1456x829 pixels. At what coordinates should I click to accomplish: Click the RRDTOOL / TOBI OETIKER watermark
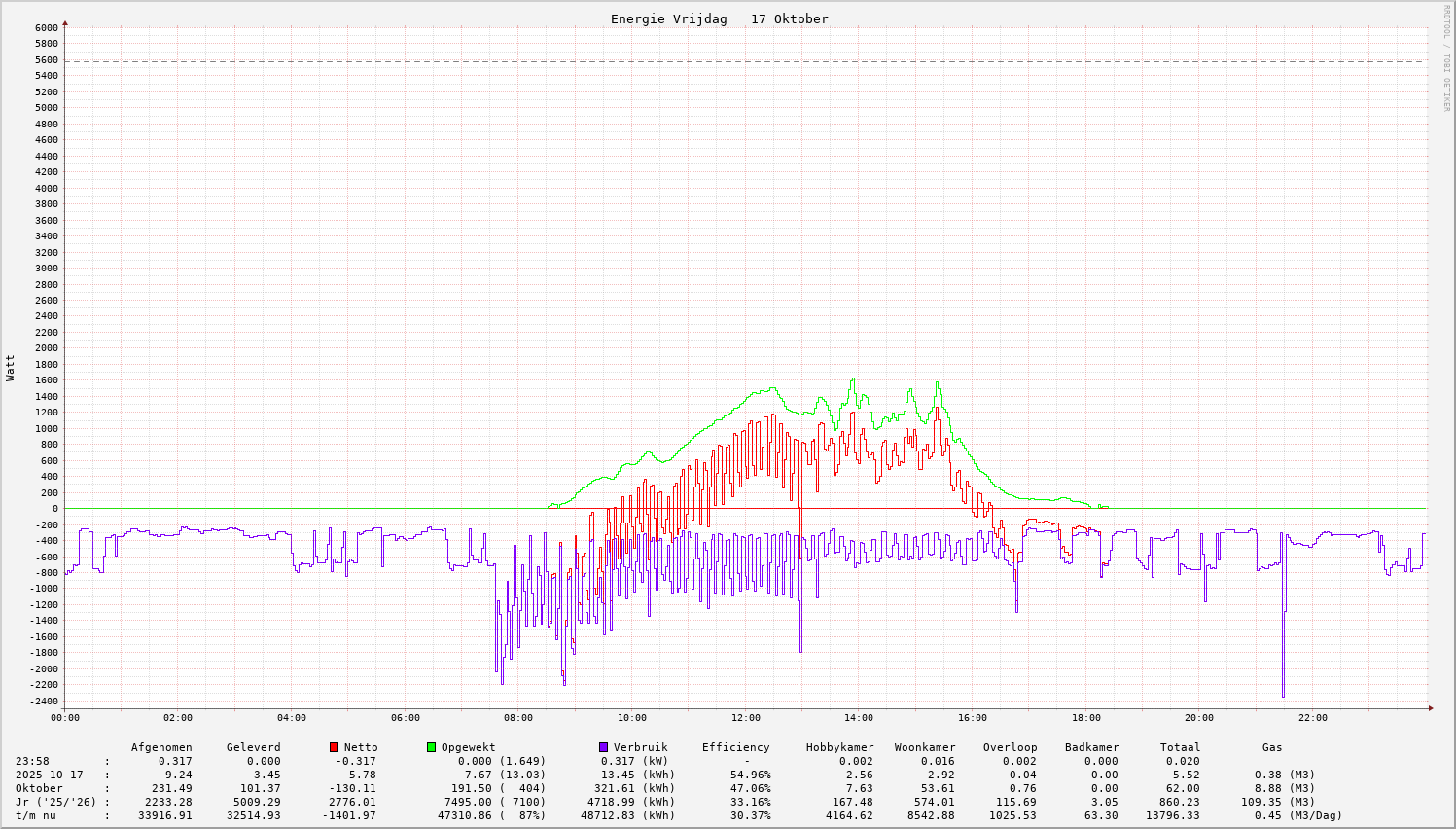[x=1446, y=57]
